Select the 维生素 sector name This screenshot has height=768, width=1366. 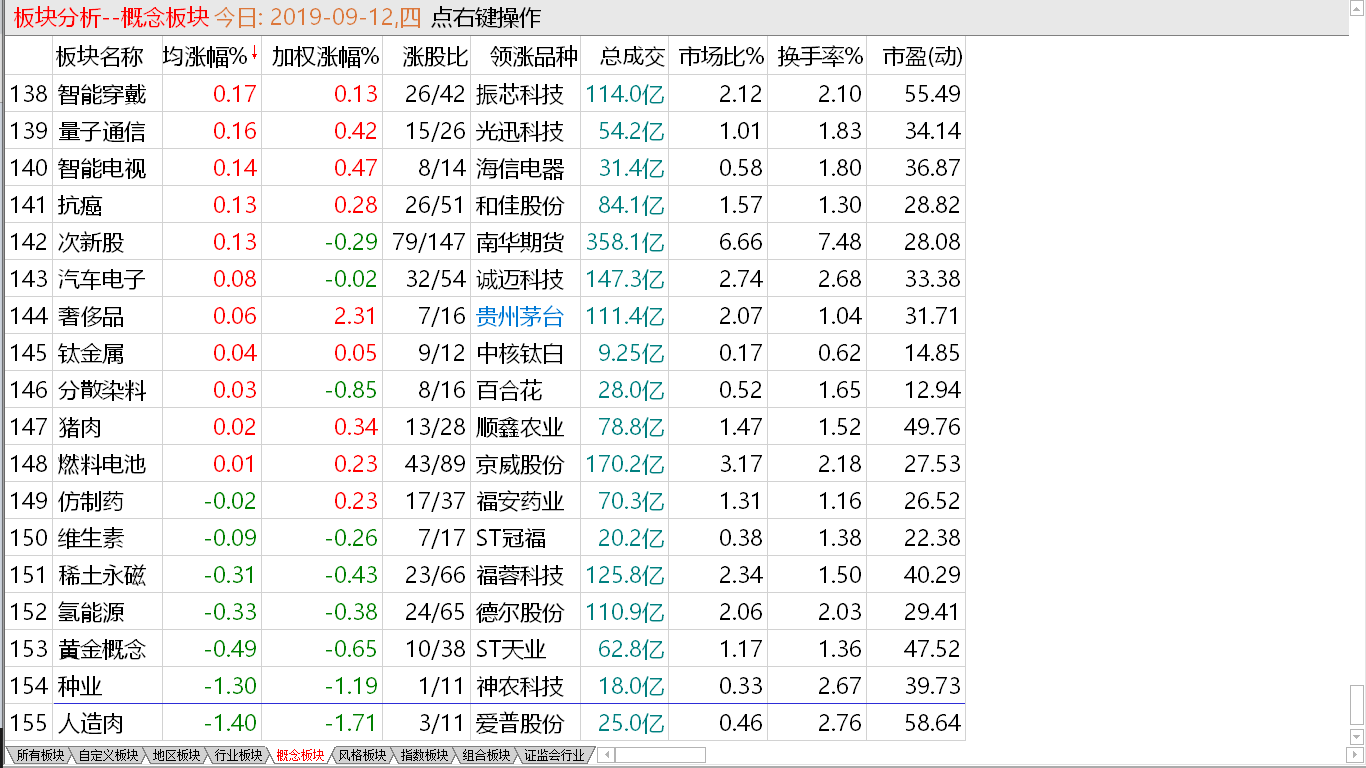pyautogui.click(x=91, y=538)
